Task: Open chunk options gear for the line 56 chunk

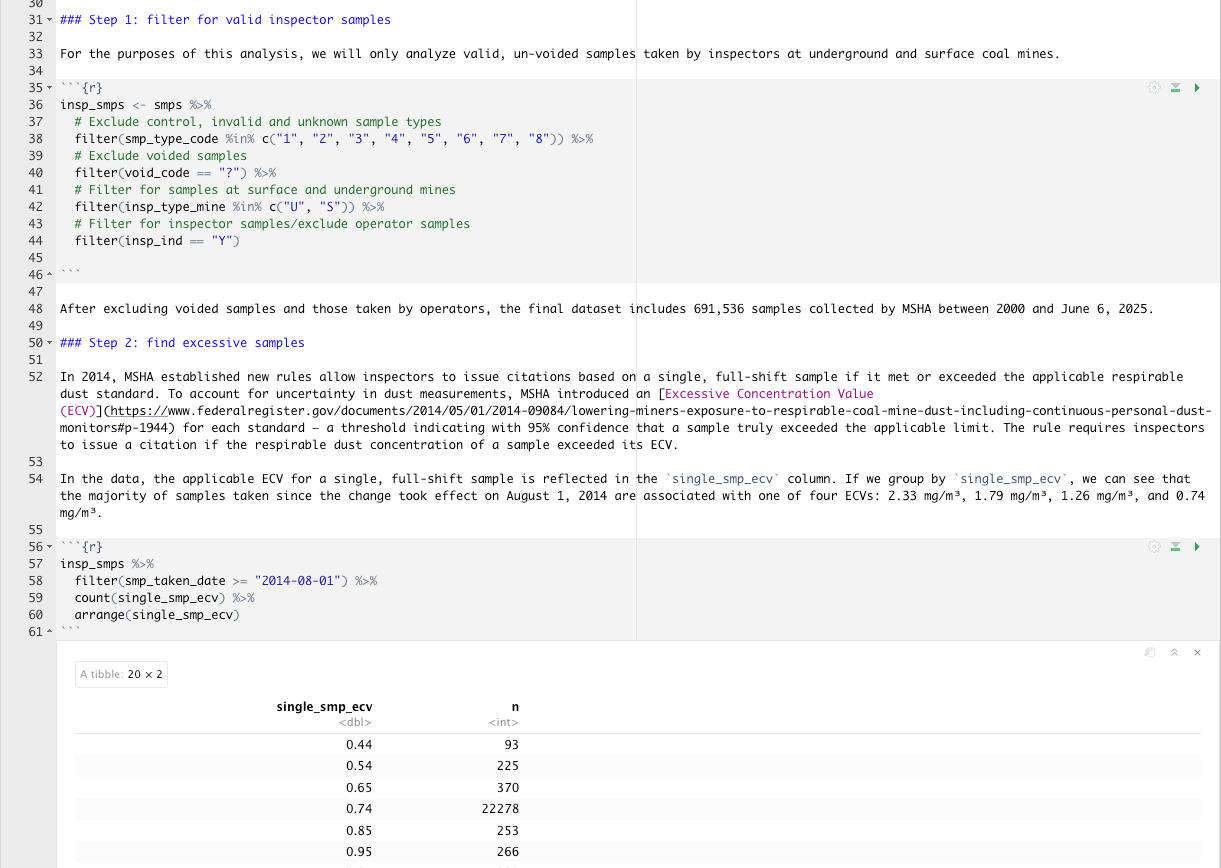Action: (1154, 547)
